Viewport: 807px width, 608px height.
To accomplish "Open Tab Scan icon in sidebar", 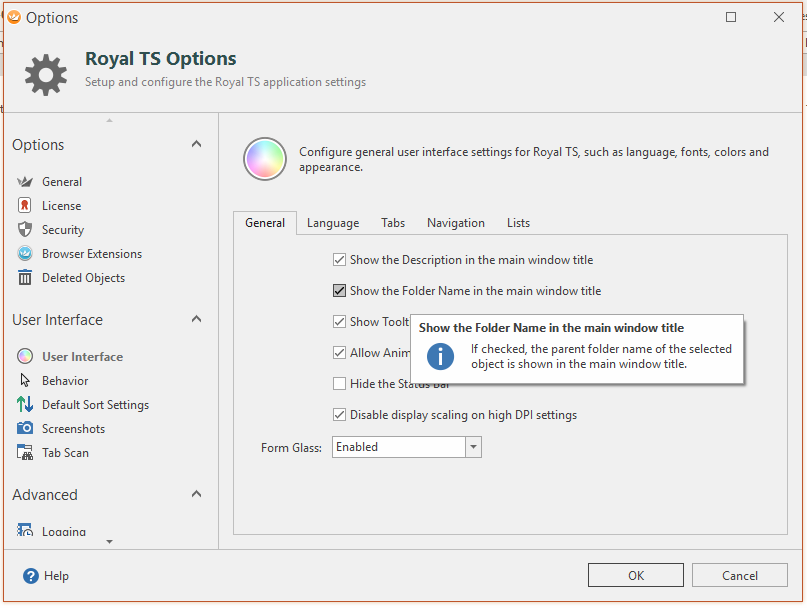I will 25,453.
